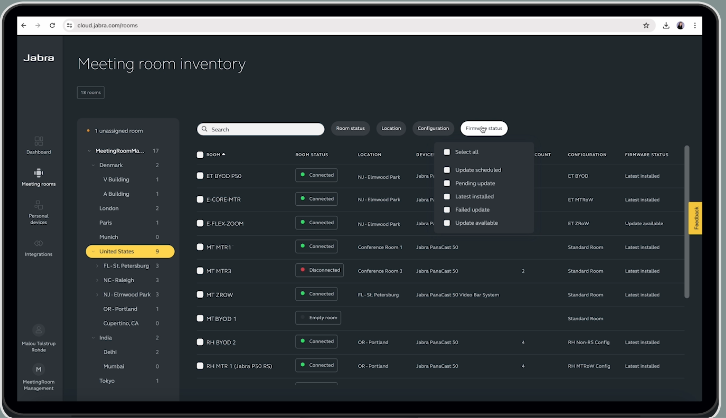Open the Configuration filter dropdown
This screenshot has height=418, width=726.
(433, 129)
